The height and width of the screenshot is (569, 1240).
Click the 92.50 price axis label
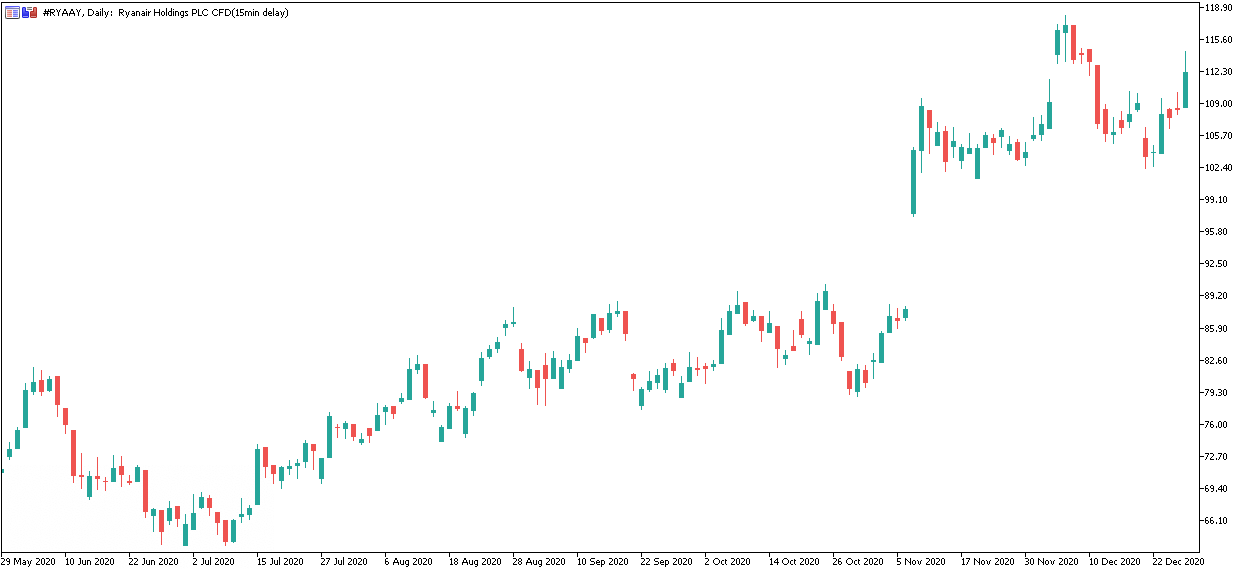[x=1216, y=263]
